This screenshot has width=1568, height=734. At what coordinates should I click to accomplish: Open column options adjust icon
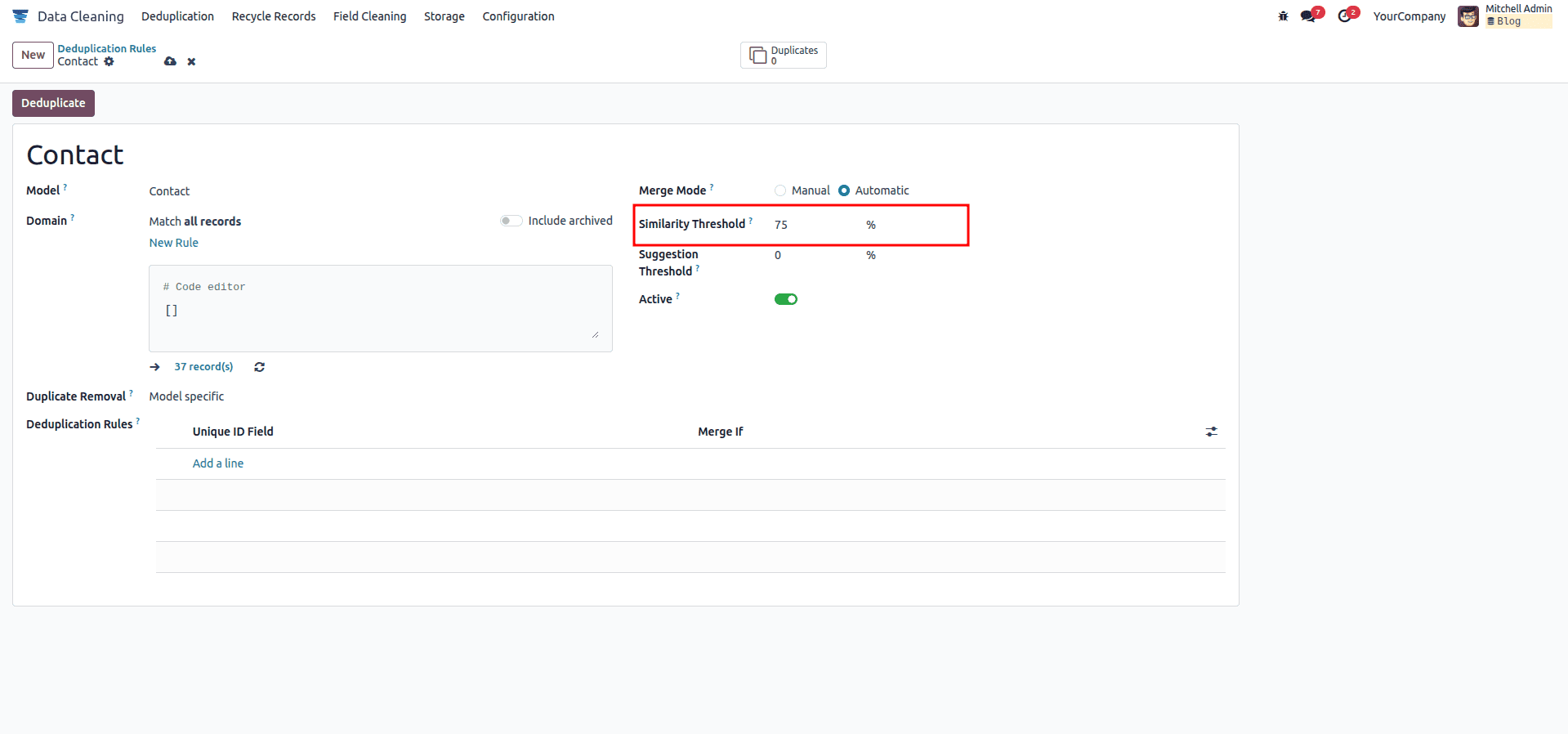pyautogui.click(x=1211, y=432)
